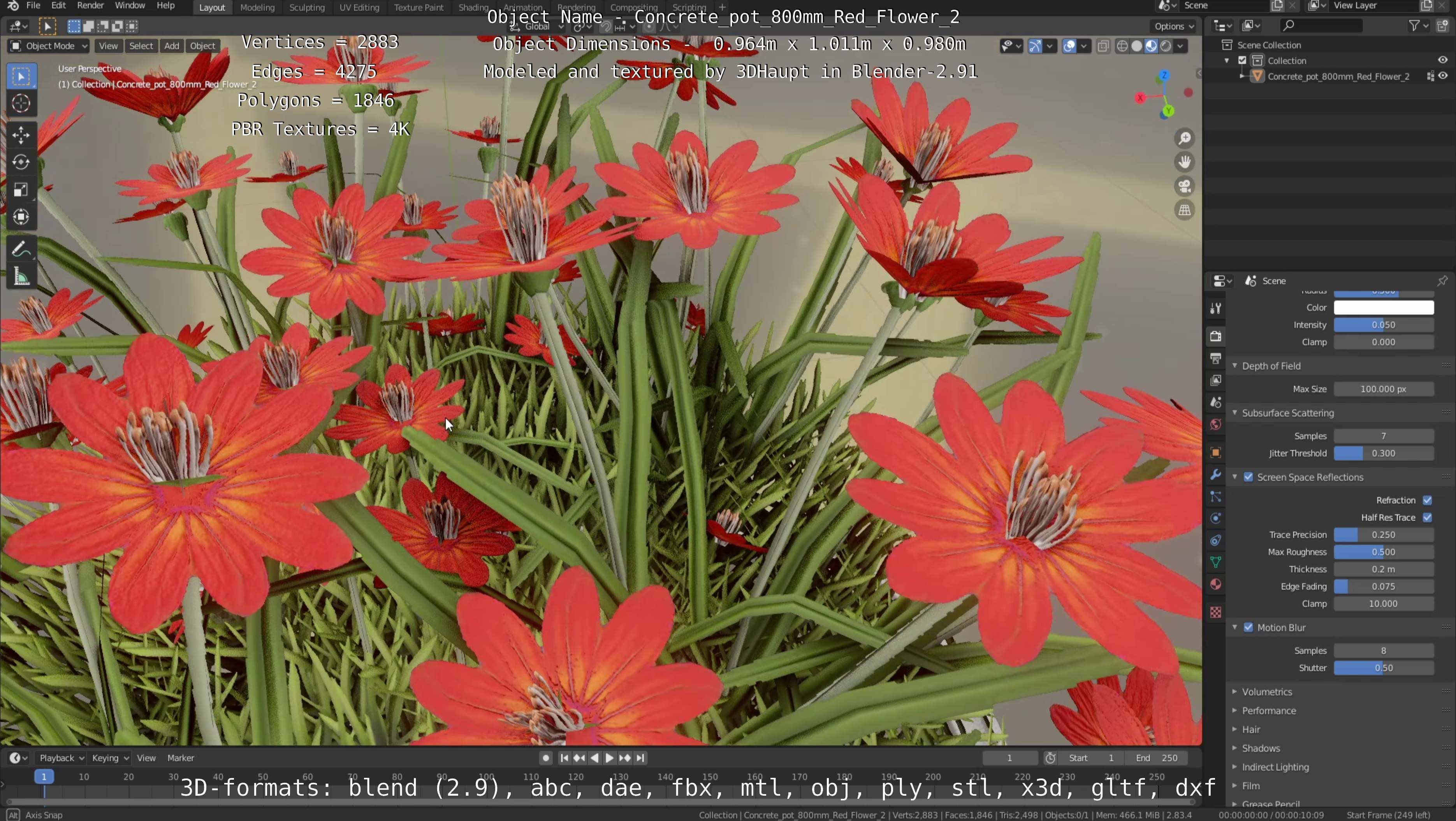Open the Keying dropdown menu
This screenshot has height=821, width=1456.
coord(110,758)
